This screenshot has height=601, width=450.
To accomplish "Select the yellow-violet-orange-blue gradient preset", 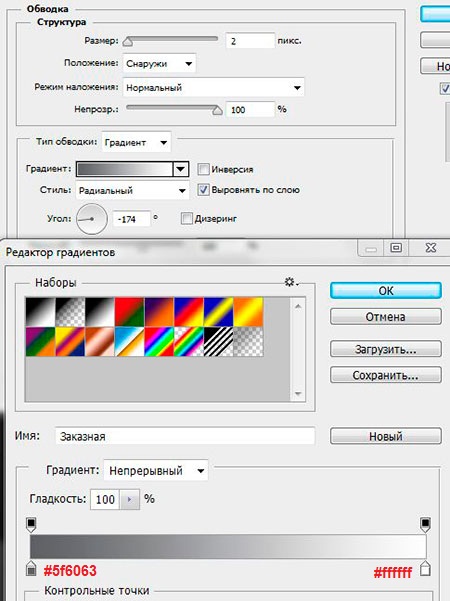I will [70, 342].
